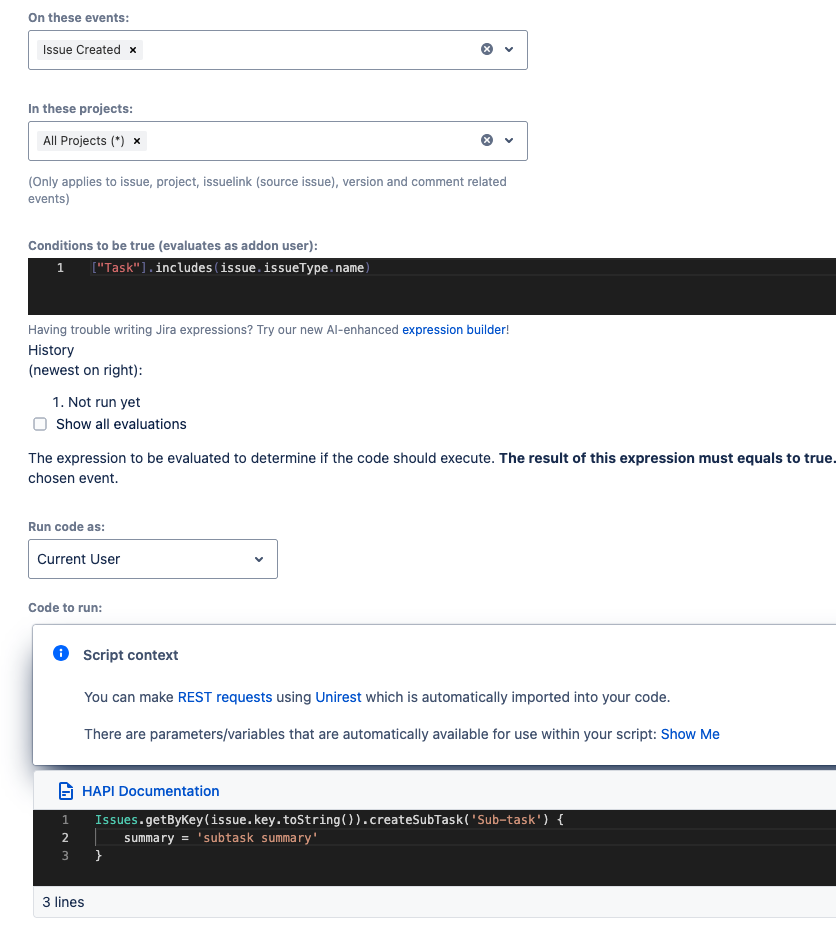The width and height of the screenshot is (836, 927).
Task: Open the Run code as dropdown
Action: coord(152,558)
